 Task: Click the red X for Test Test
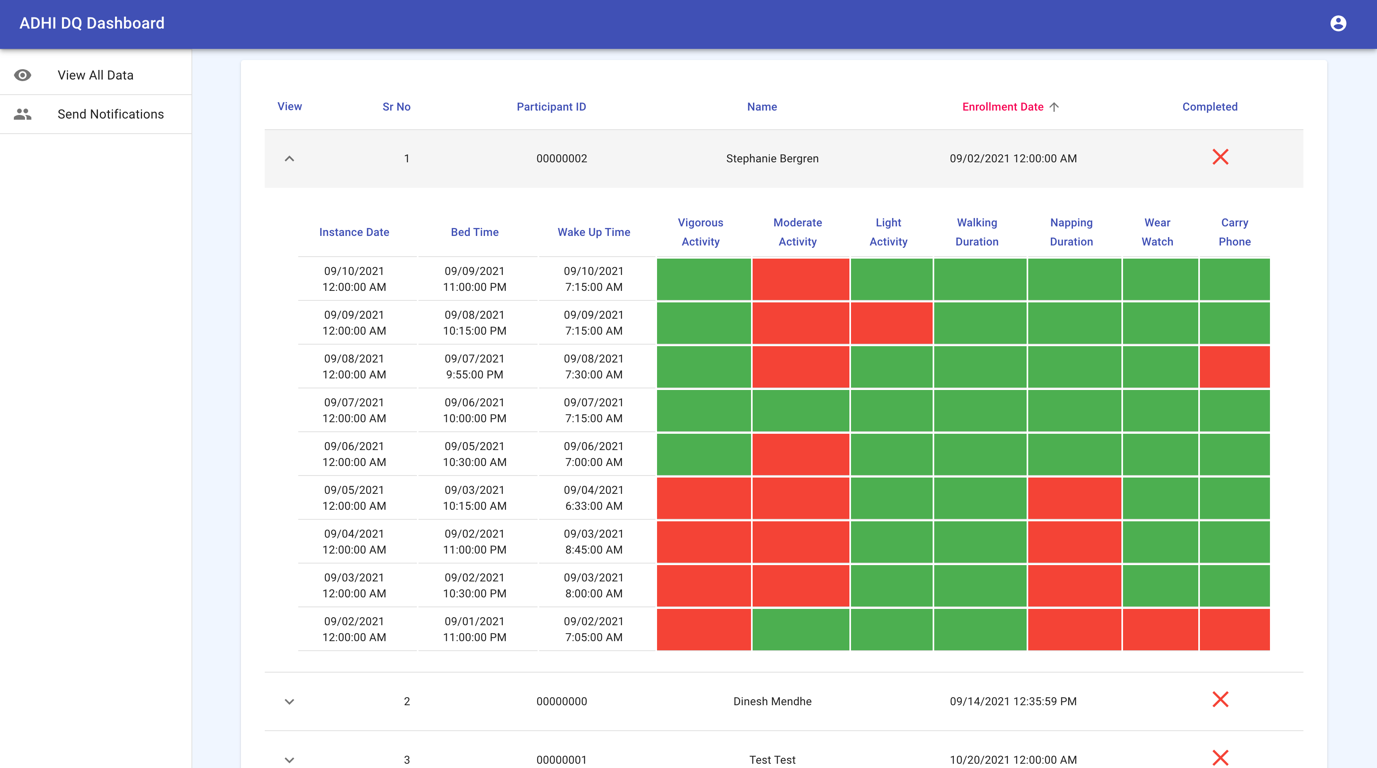1220,758
